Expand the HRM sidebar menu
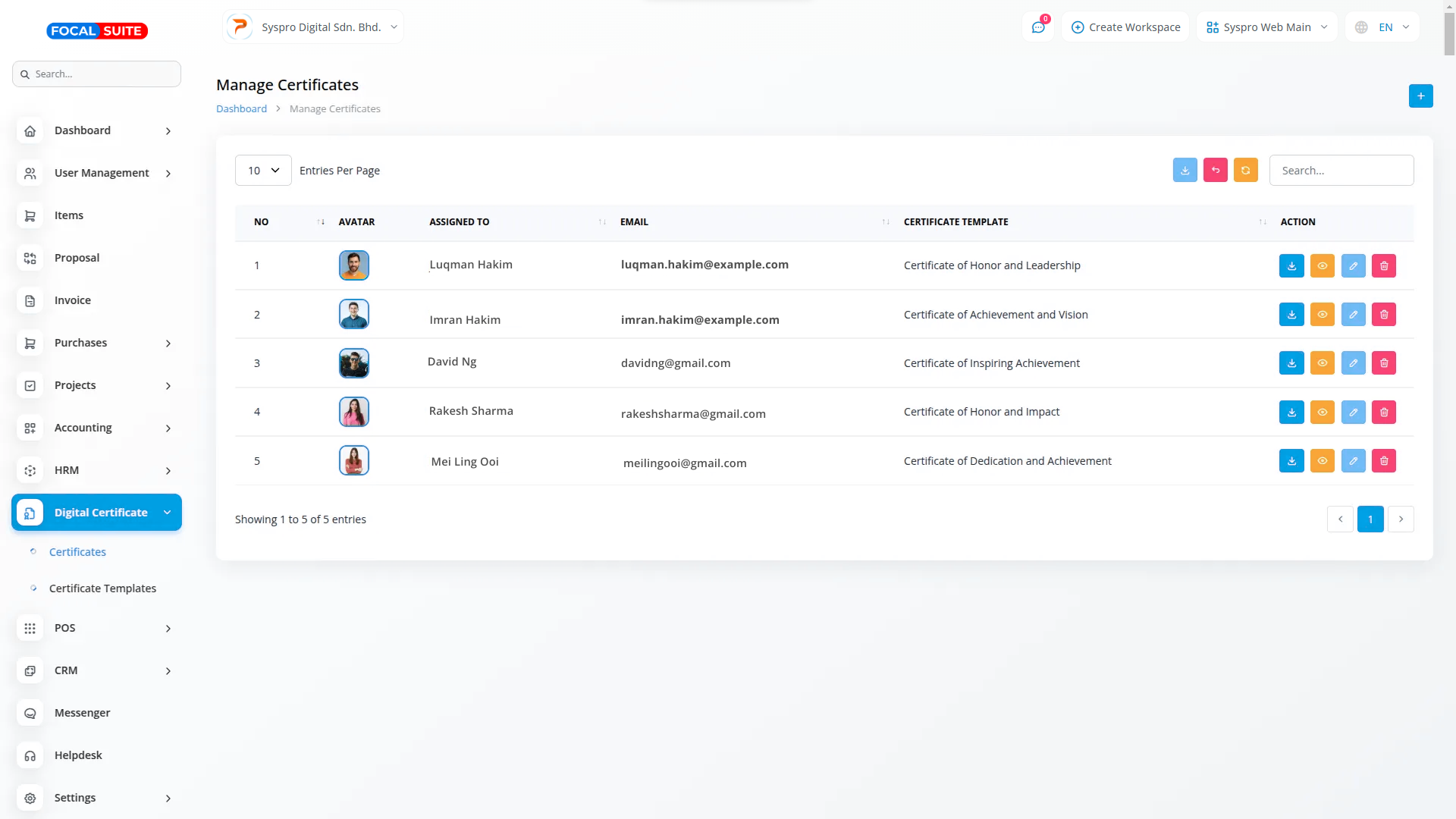Image resolution: width=1456 pixels, height=819 pixels. [96, 470]
